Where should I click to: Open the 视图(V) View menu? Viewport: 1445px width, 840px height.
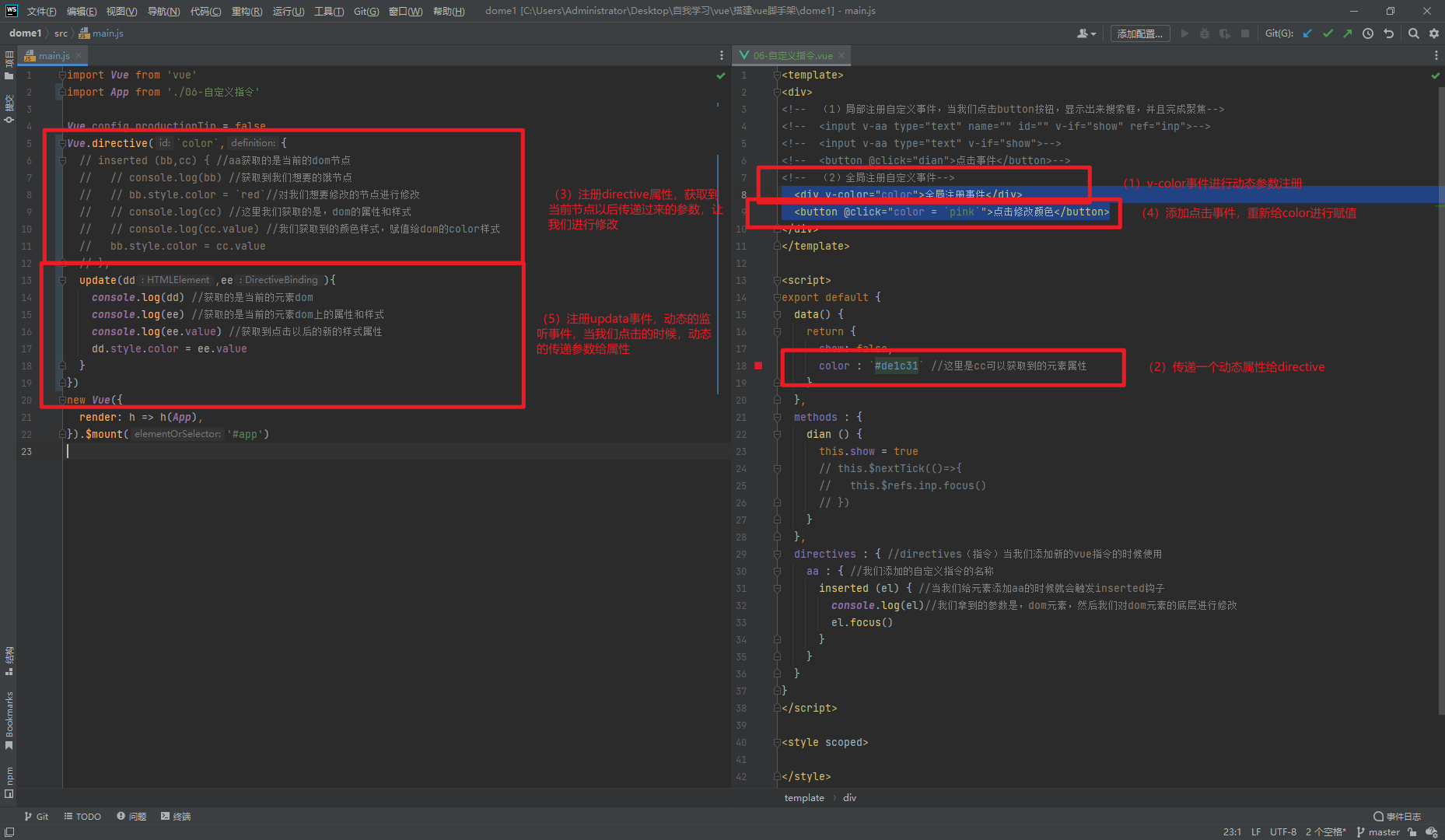[x=122, y=11]
